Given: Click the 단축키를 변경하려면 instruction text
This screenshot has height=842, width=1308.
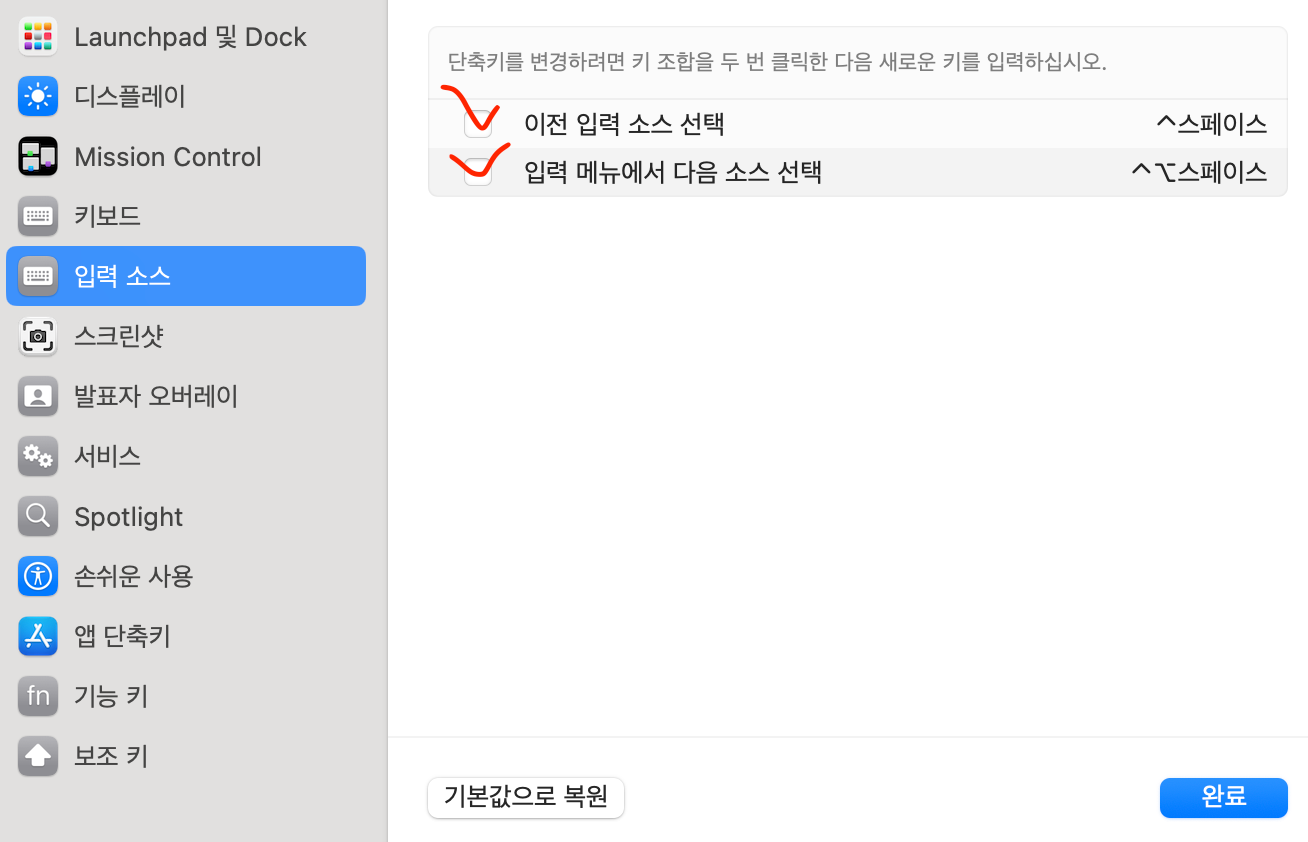Looking at the screenshot, I should coord(777,62).
